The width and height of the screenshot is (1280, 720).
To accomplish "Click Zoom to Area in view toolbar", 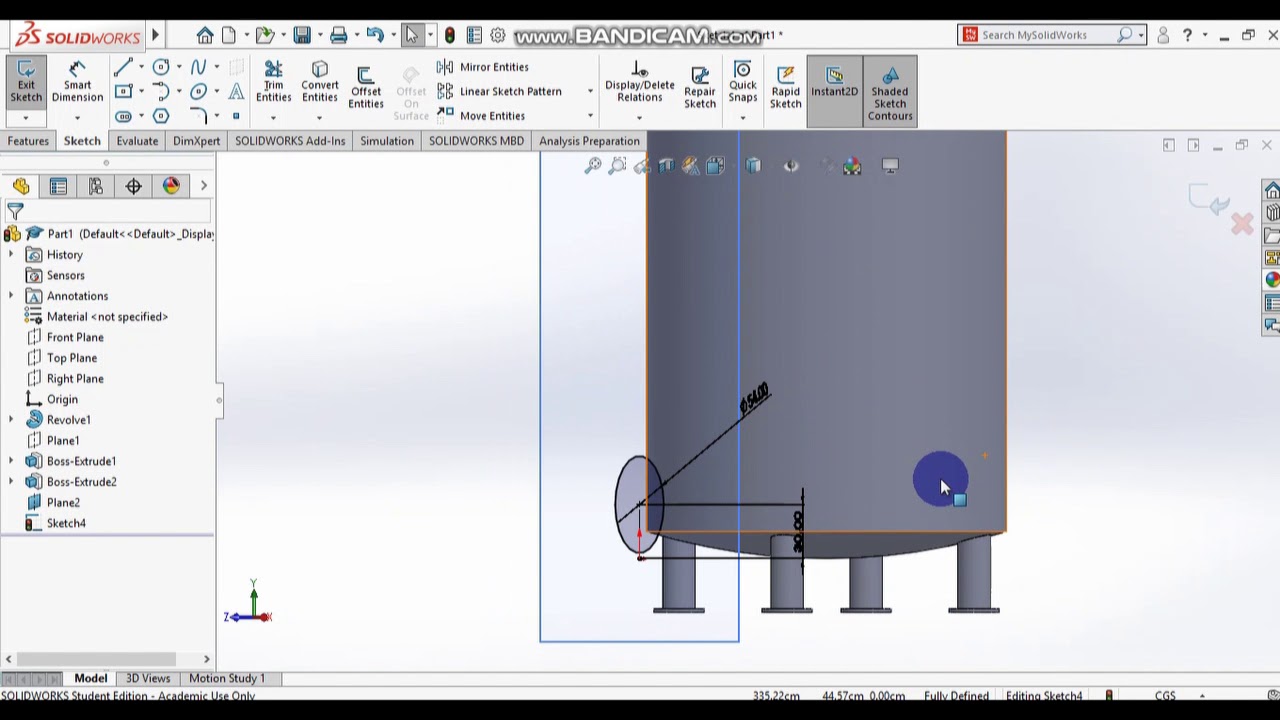I will [x=617, y=166].
